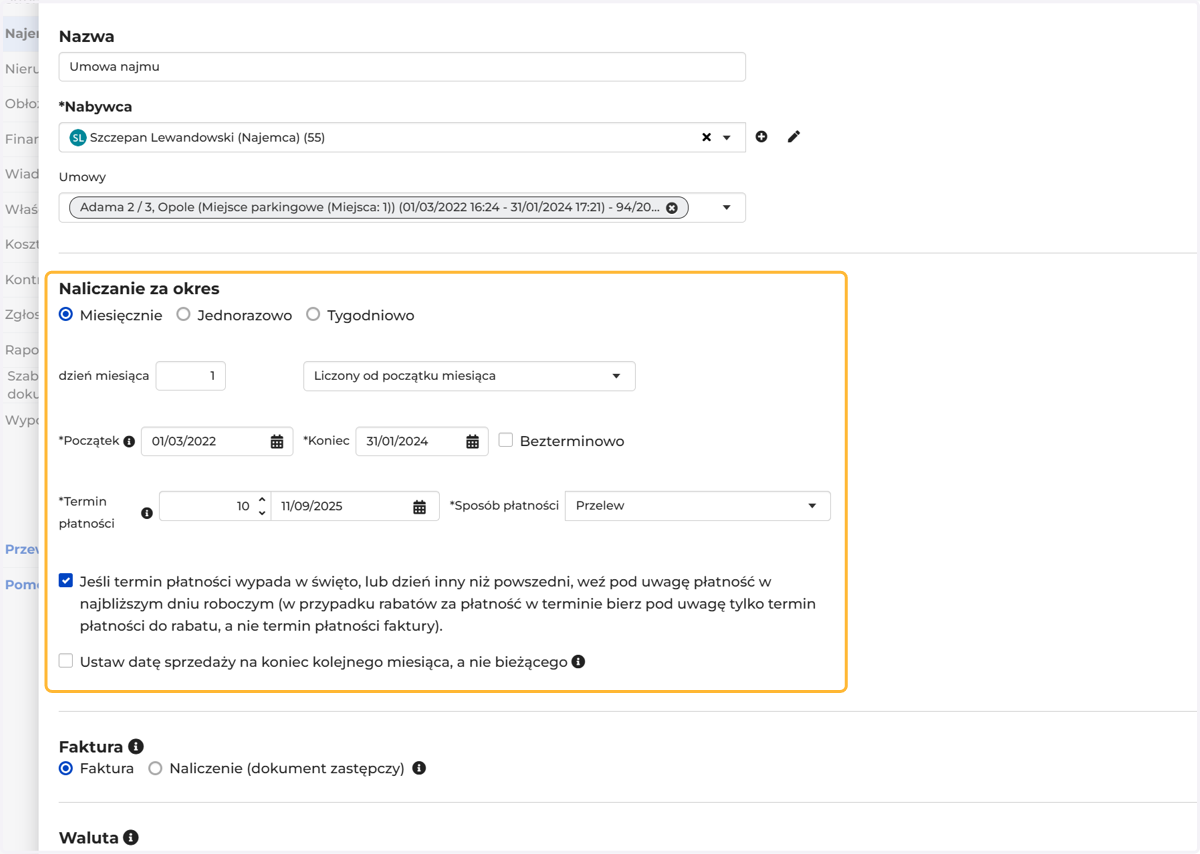Image resolution: width=1200 pixels, height=854 pixels.
Task: Click the info icon beside Waluta heading
Action: click(131, 837)
